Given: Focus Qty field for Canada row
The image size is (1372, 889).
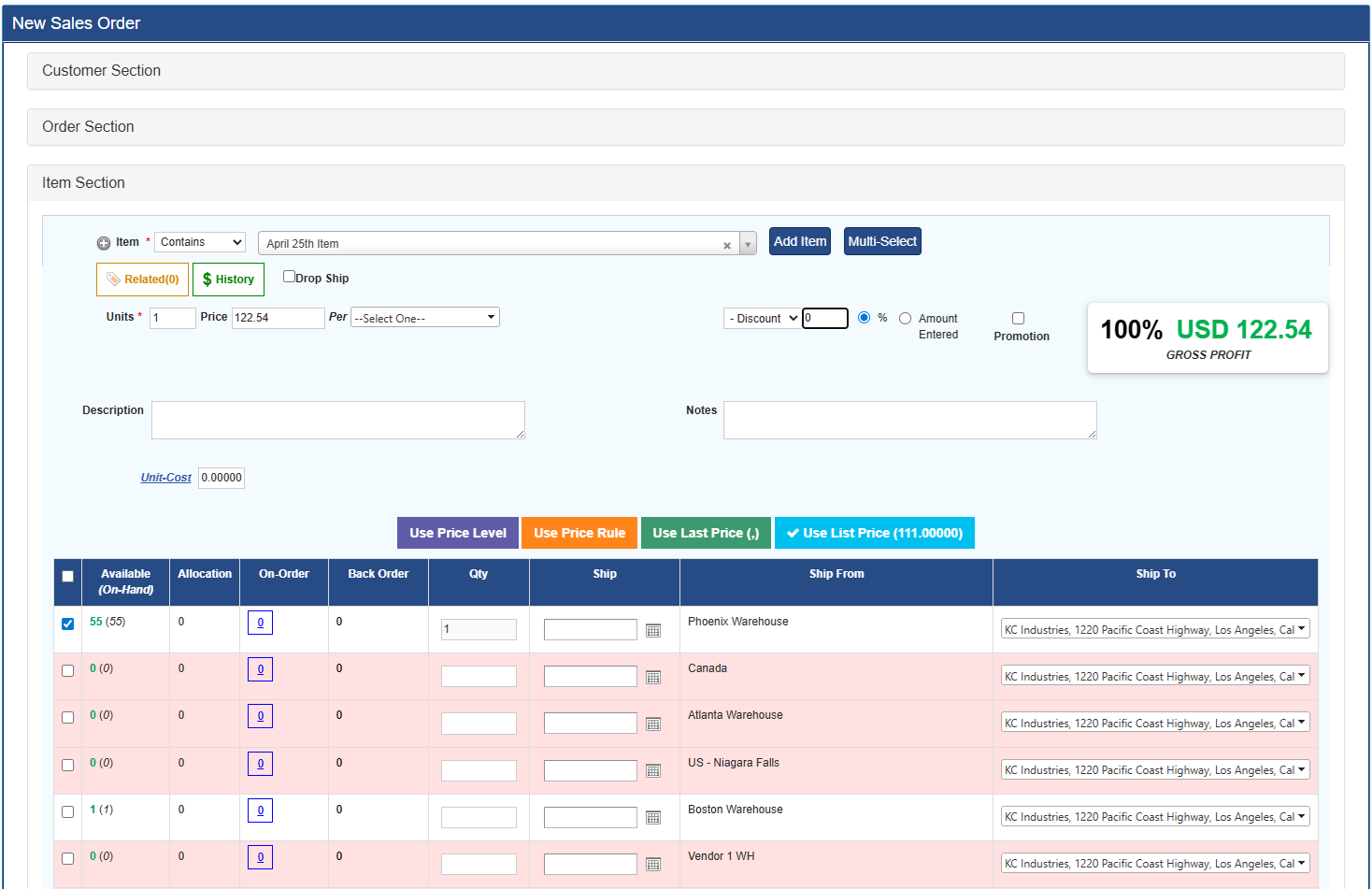Looking at the screenshot, I should pyautogui.click(x=479, y=677).
